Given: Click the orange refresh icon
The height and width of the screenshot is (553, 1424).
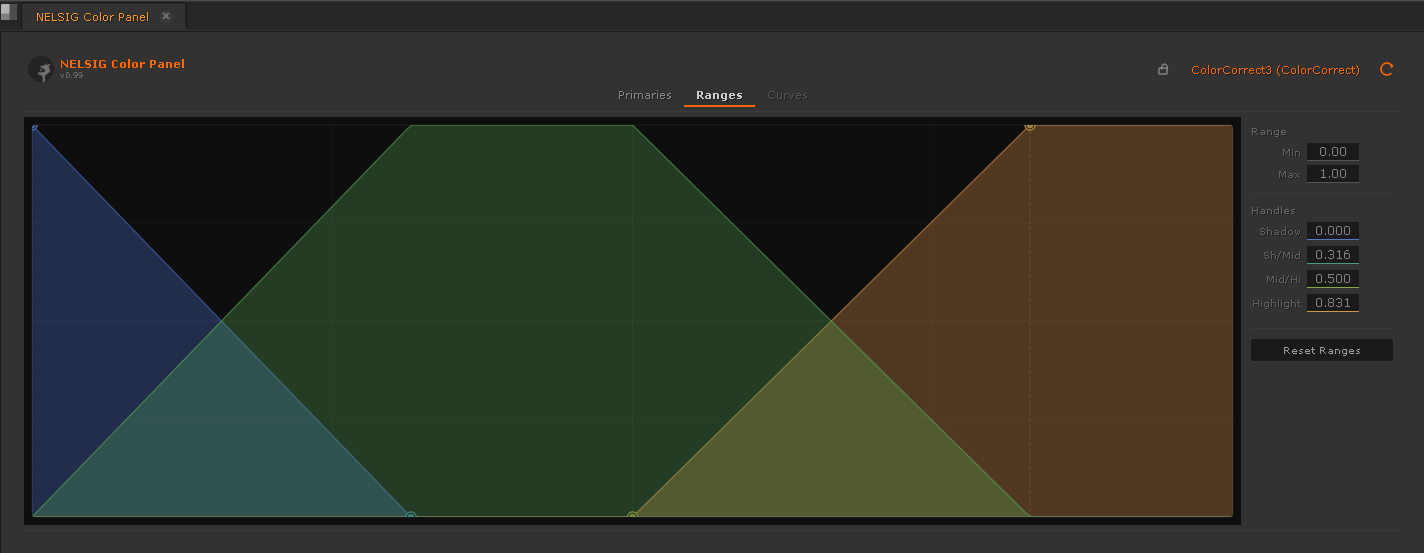Looking at the screenshot, I should click(1386, 69).
